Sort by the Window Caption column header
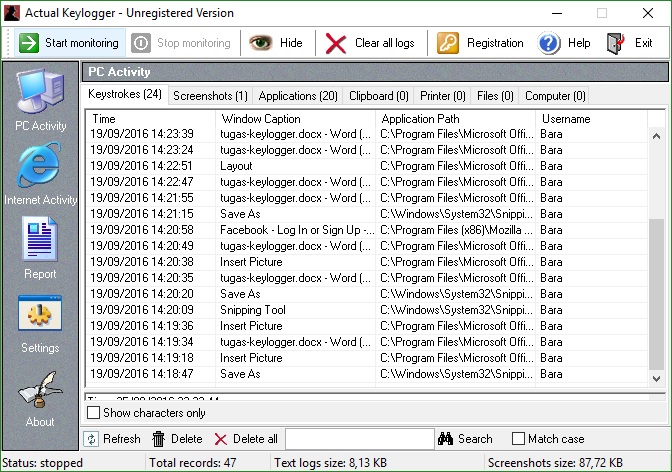The height and width of the screenshot is (472, 672). [295, 119]
